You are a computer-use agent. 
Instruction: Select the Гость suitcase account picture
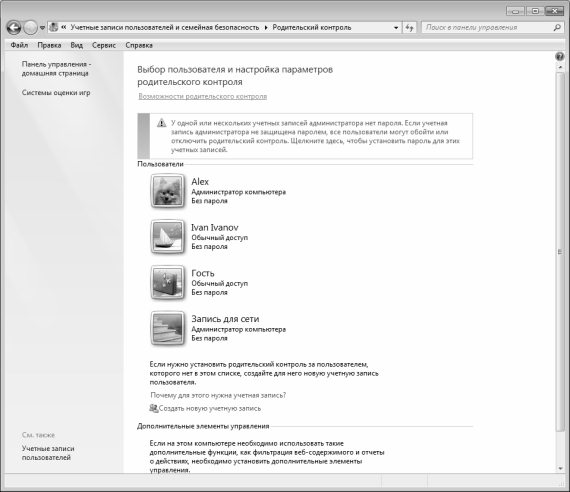coord(167,283)
